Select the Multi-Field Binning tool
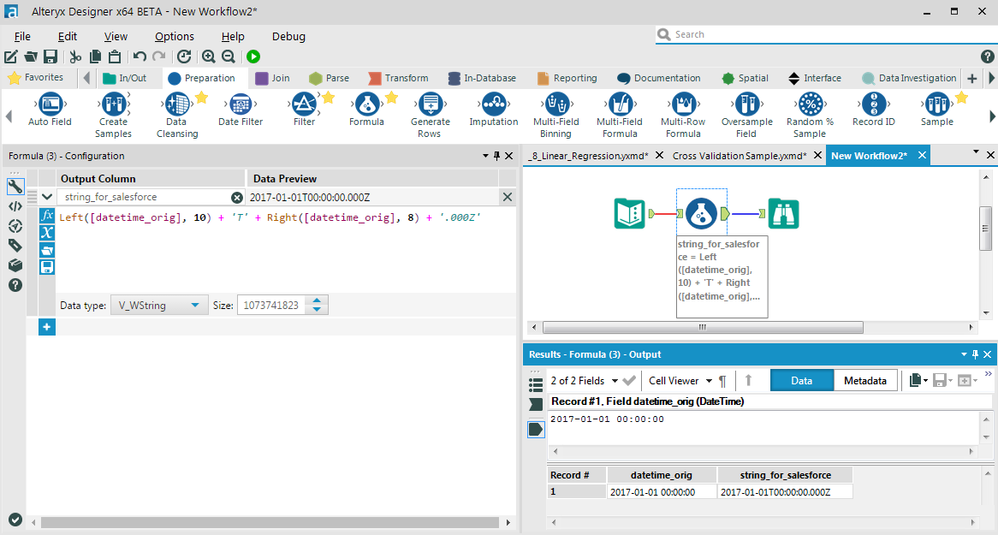Image resolution: width=998 pixels, height=535 pixels. (x=556, y=115)
